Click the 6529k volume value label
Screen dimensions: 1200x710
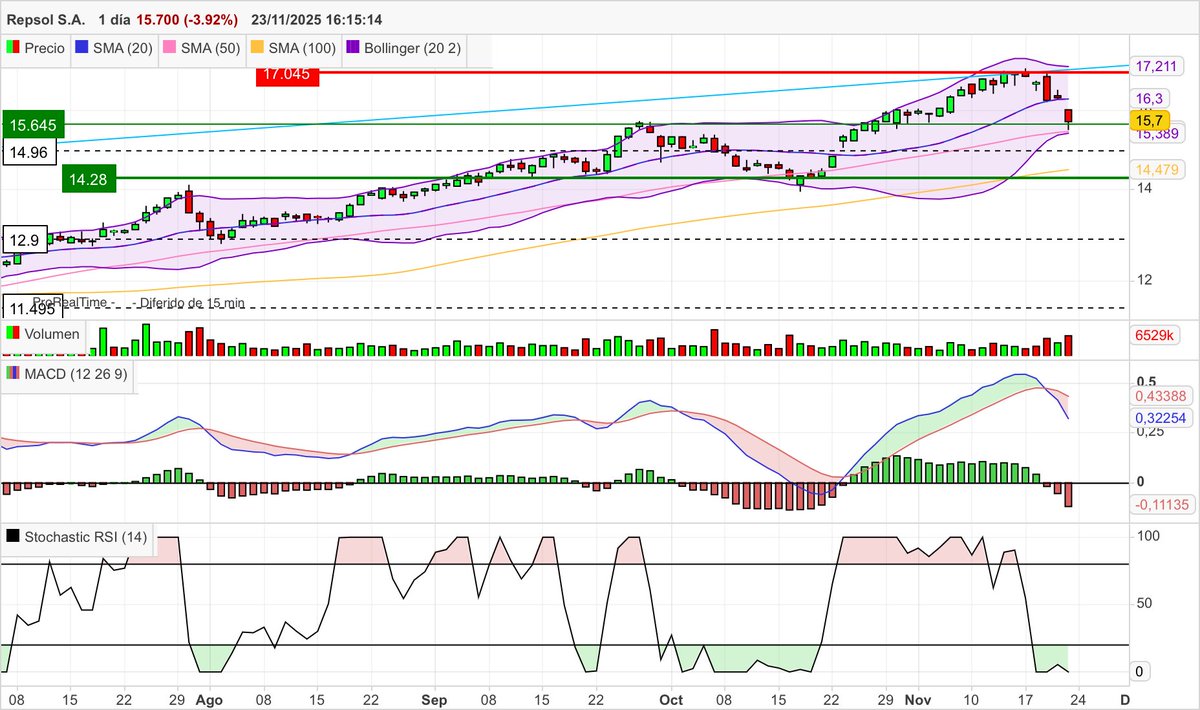[x=1157, y=337]
